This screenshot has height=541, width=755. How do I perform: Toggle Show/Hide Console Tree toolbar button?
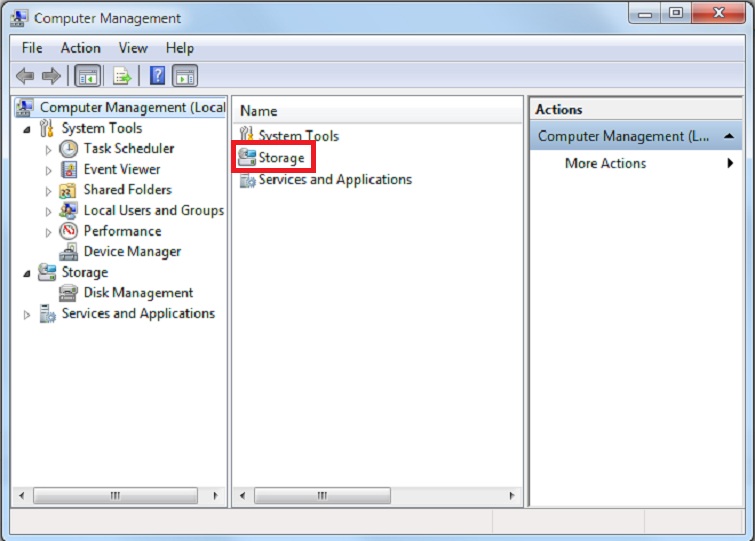[x=88, y=76]
